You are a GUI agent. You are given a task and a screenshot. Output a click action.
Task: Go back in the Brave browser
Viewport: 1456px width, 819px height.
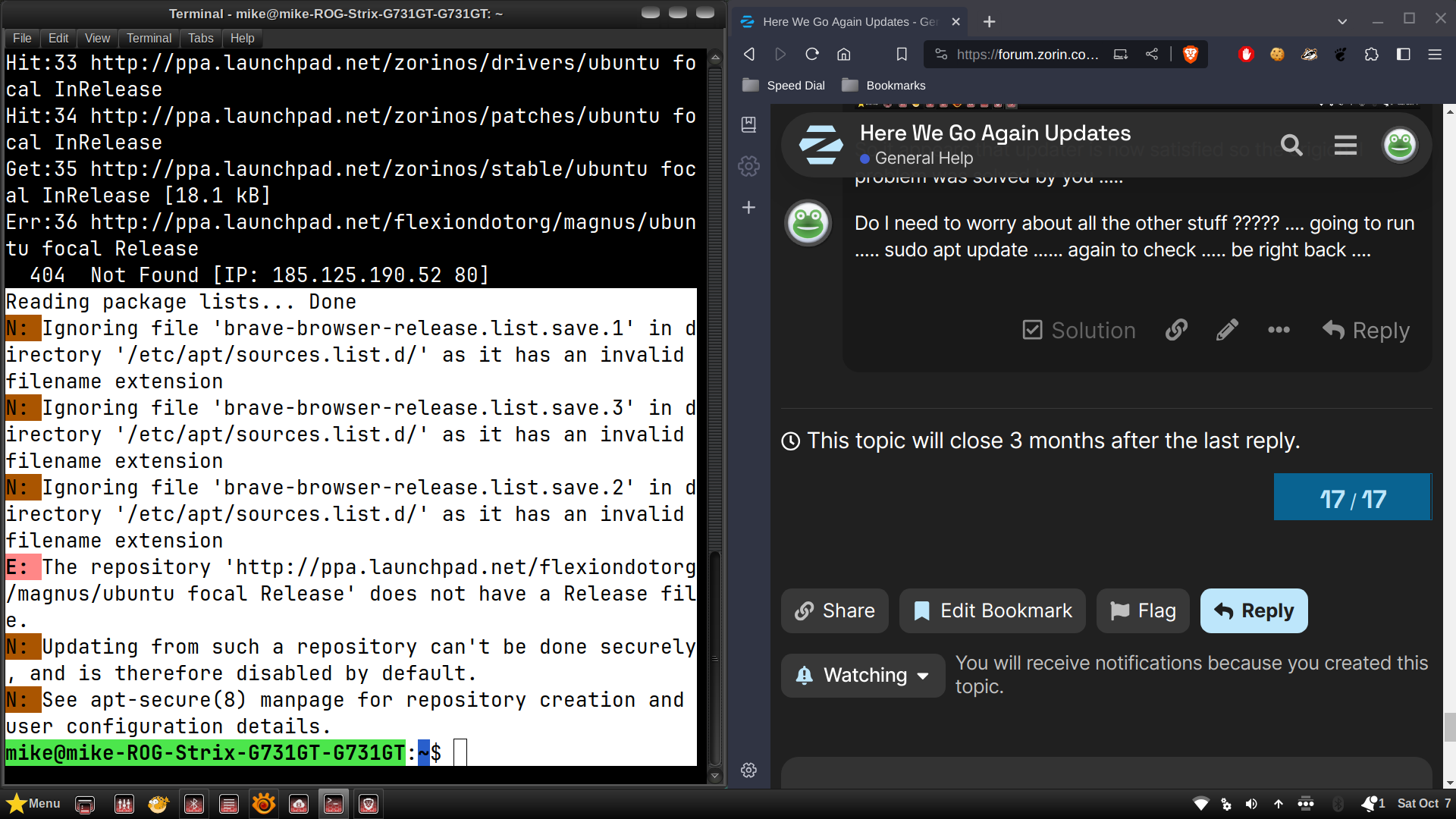[749, 54]
